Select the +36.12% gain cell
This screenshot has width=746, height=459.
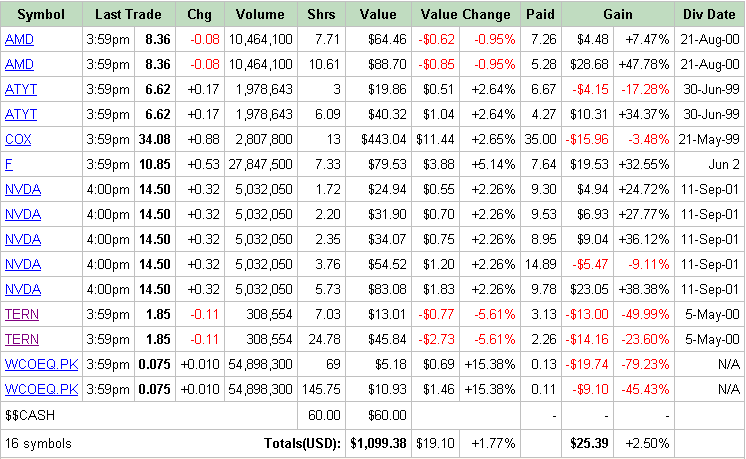click(x=644, y=239)
